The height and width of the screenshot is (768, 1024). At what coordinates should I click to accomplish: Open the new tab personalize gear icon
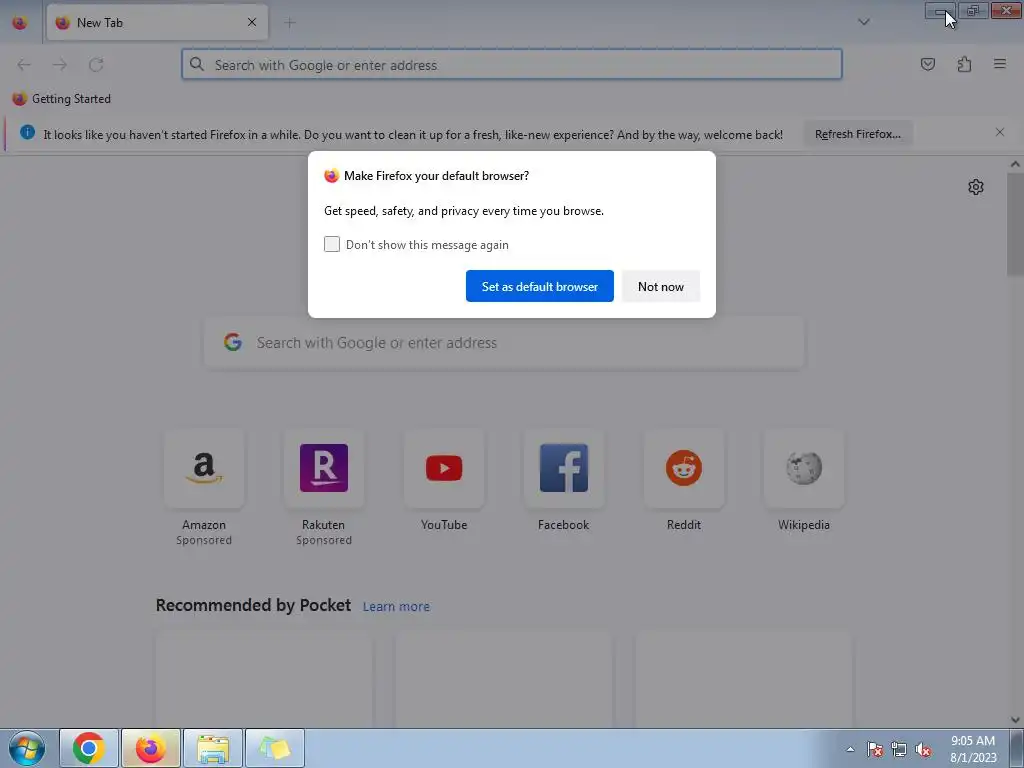pos(976,187)
